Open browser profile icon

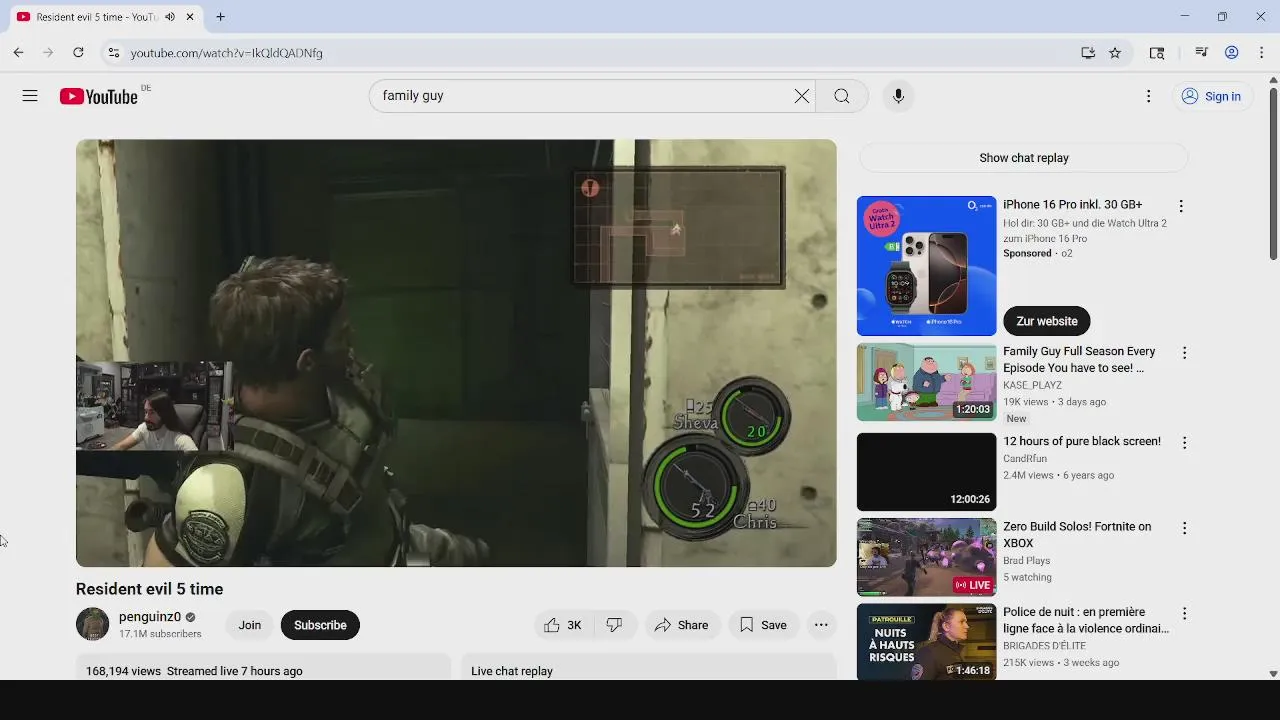pos(1232,53)
